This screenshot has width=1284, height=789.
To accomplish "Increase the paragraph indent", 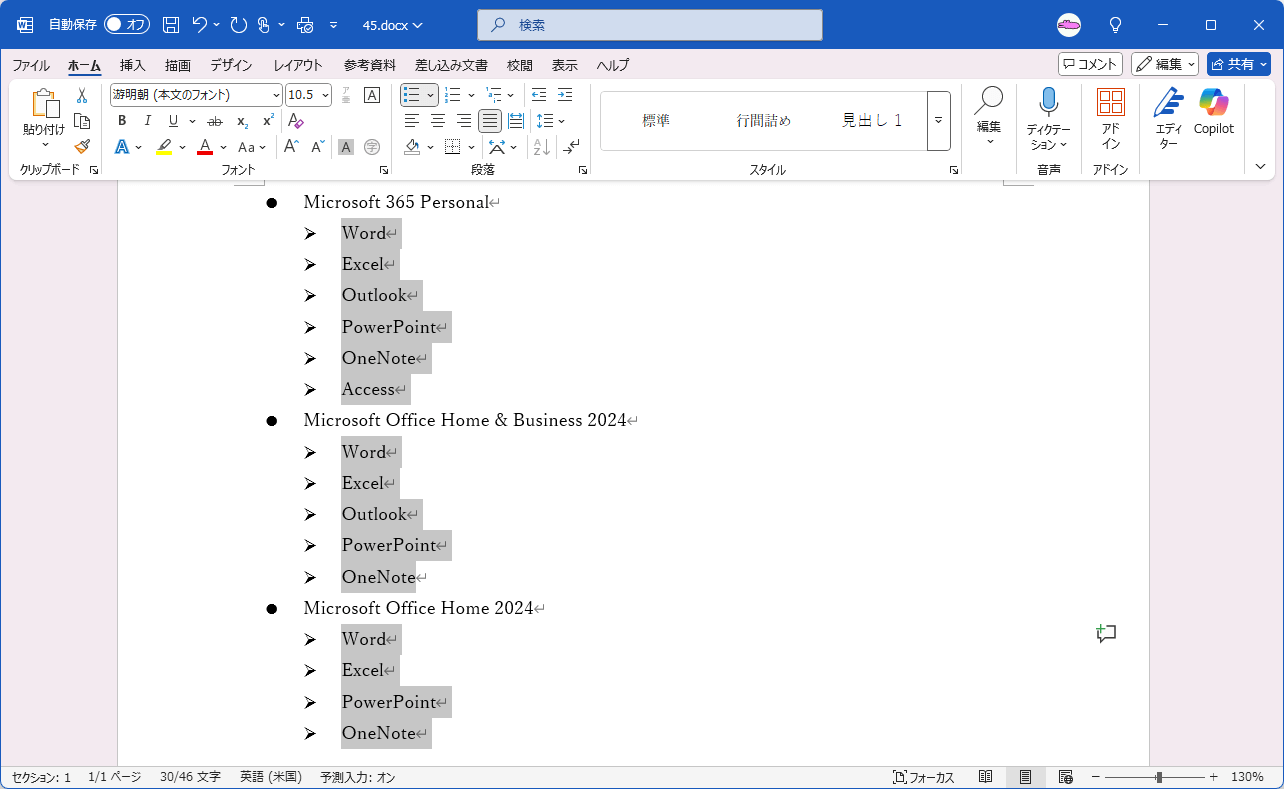I will click(x=565, y=95).
